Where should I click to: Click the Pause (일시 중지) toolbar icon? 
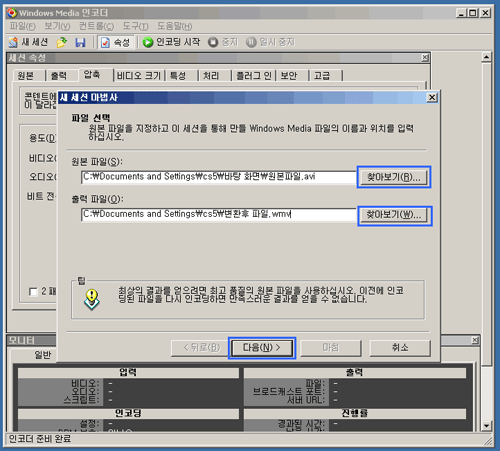pos(251,42)
